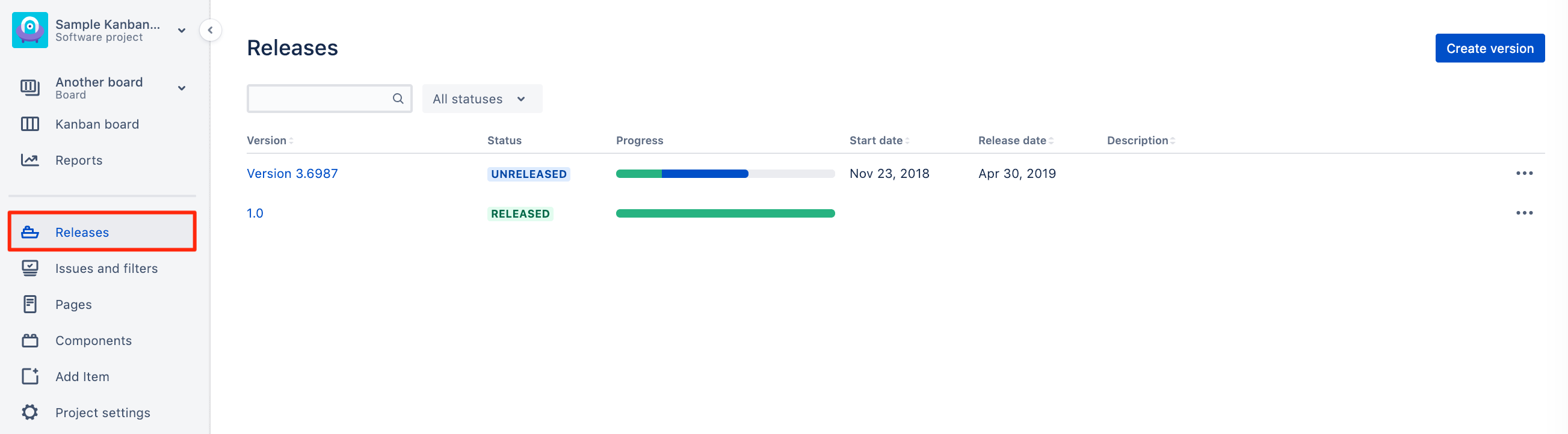Expand the Another board switcher chevron
The height and width of the screenshot is (434, 1568).
point(181,88)
